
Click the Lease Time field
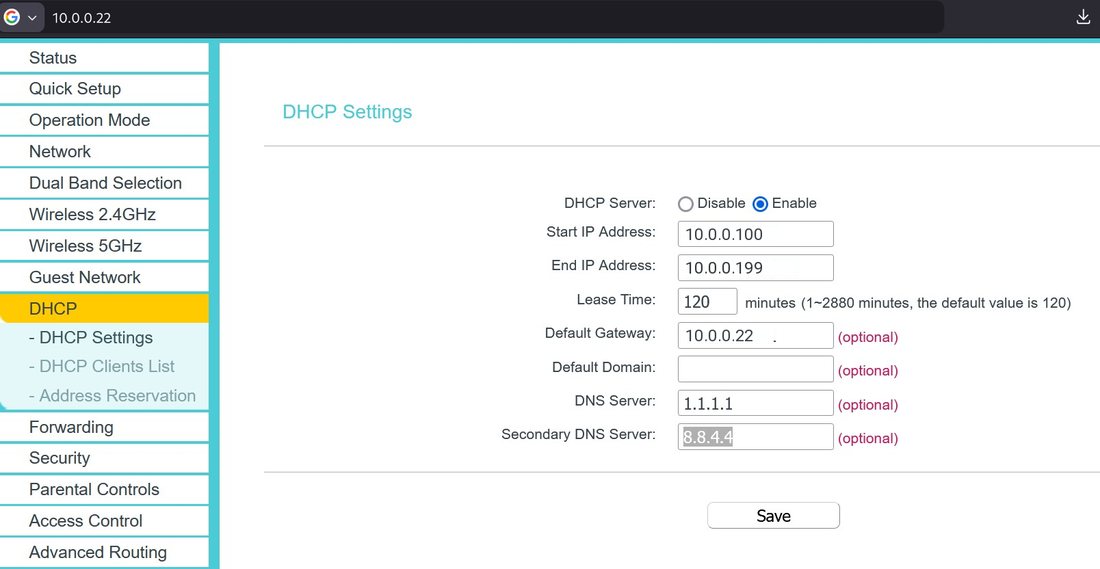707,302
